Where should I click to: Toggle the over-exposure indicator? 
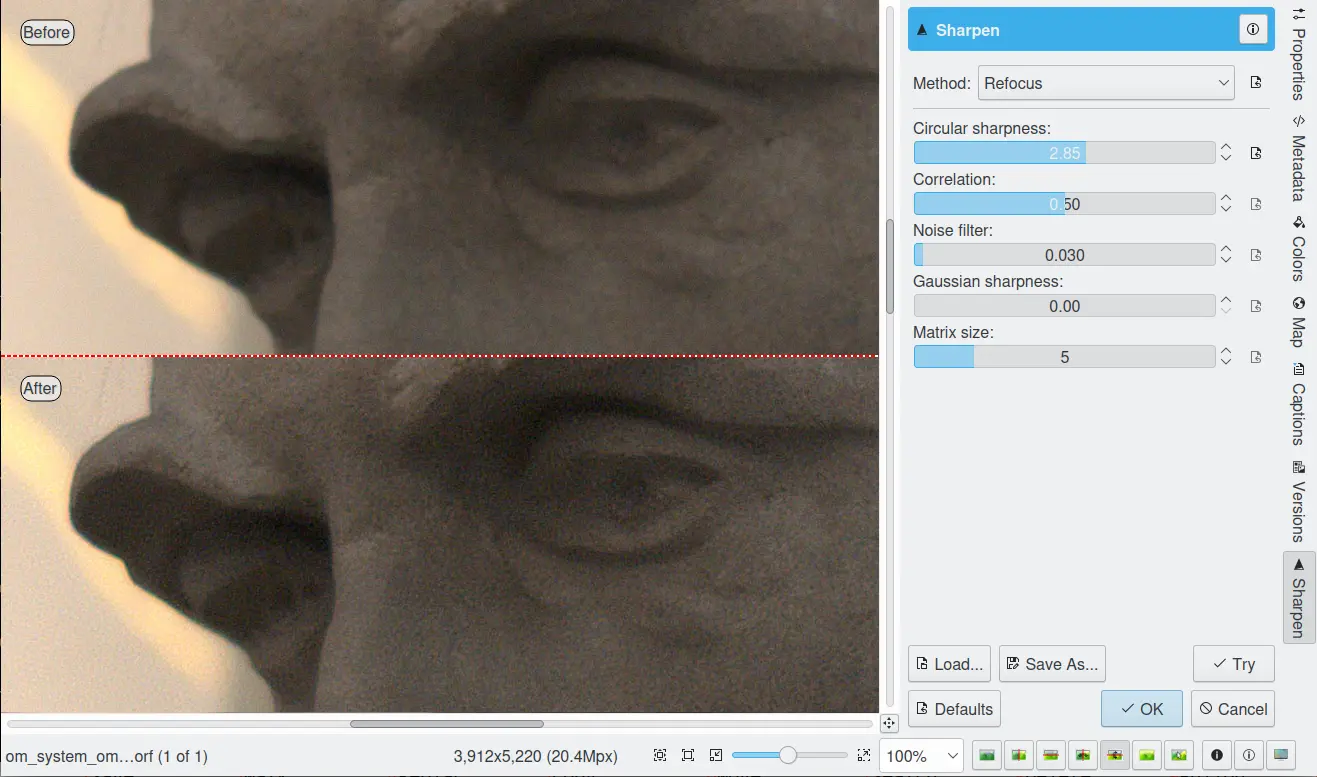click(1249, 755)
